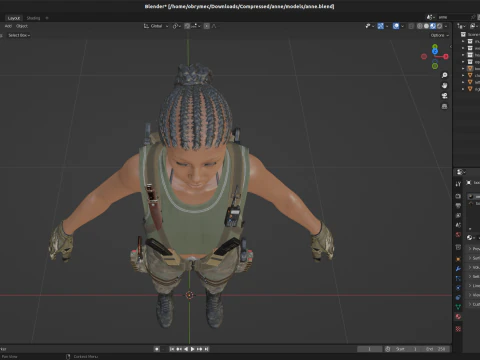
Task: Toggle the camera view icon
Action: tap(444, 96)
